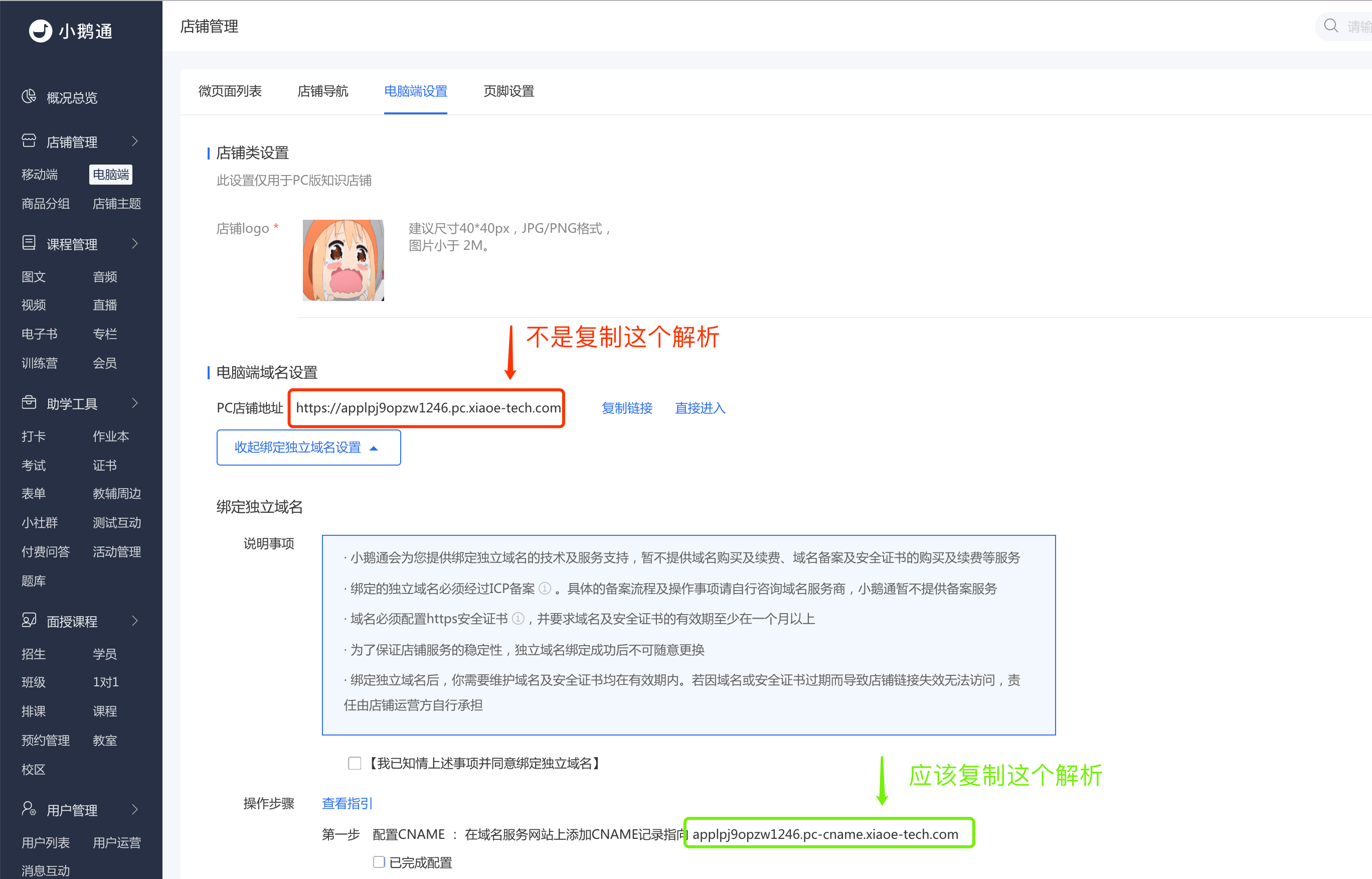Collapse 收起绑定独立域名设置 panel
This screenshot has width=1372, height=879.
[308, 448]
